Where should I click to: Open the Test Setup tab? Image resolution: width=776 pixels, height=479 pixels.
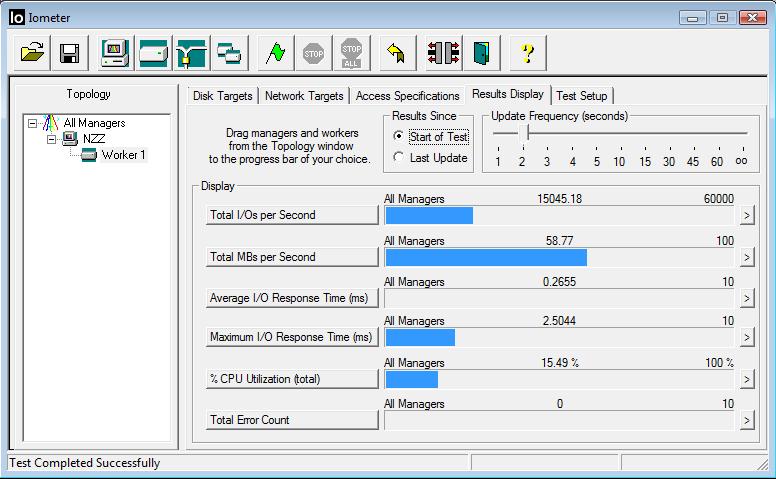(582, 96)
